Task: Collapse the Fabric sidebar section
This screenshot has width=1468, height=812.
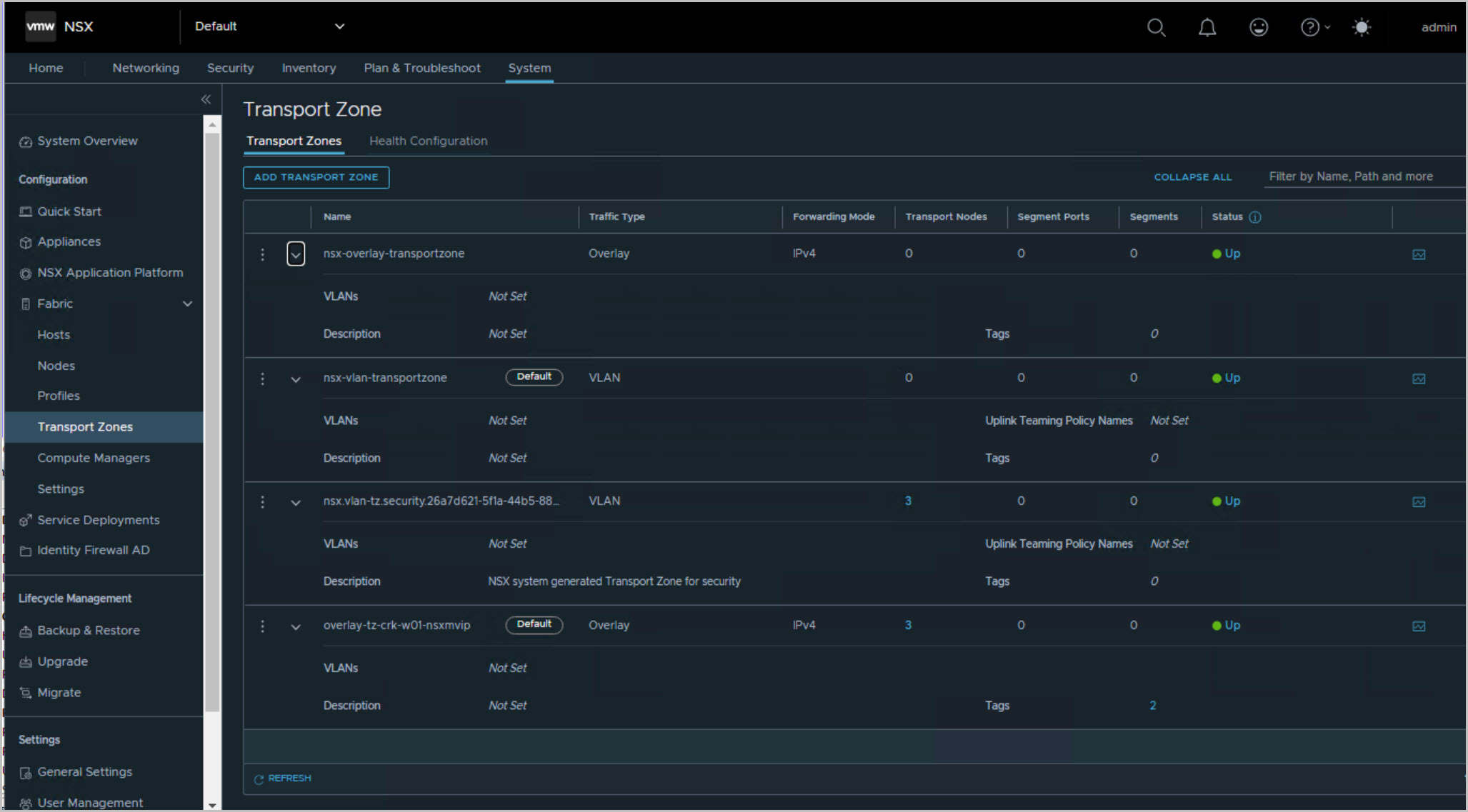Action: 187,304
